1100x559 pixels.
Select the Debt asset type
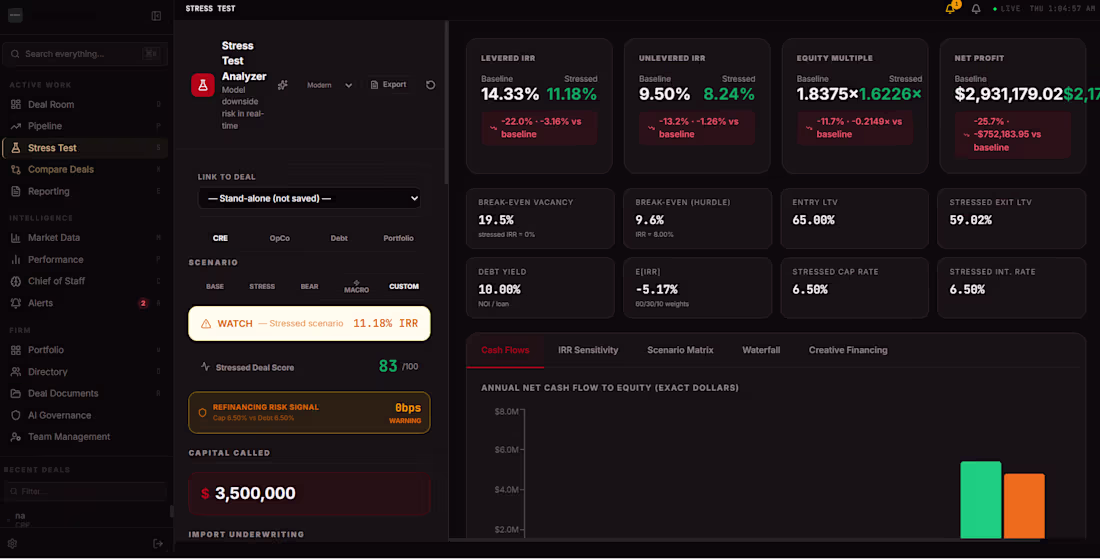[339, 238]
